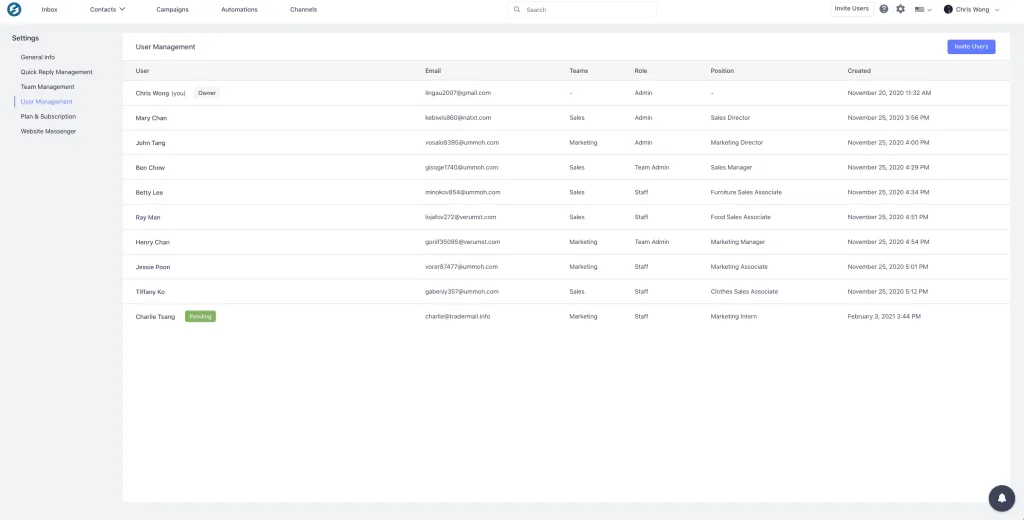Select user Jessie Poon
The image size is (1024, 520).
[153, 267]
